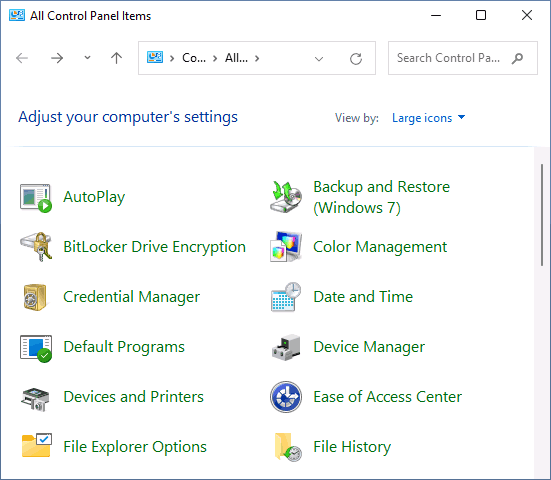Expand the address bar history dropdown
551x480 pixels.
[319, 59]
